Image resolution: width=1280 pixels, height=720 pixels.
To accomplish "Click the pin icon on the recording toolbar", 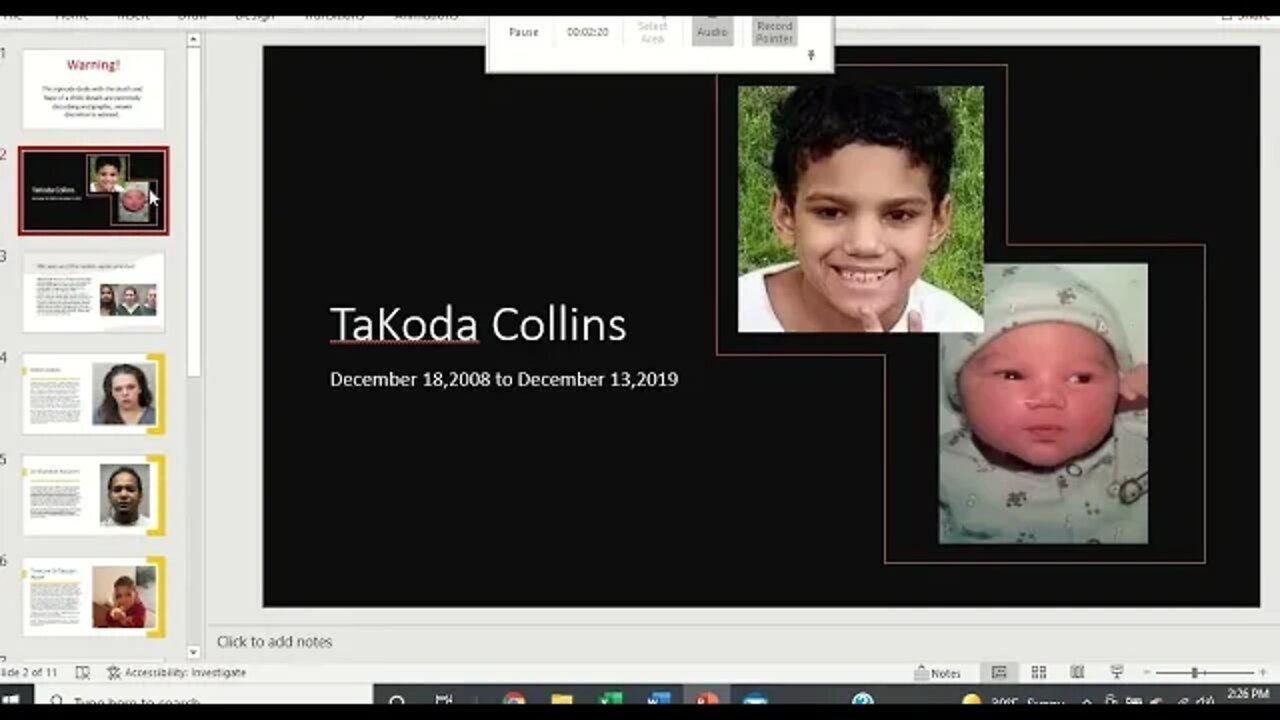I will (810, 54).
